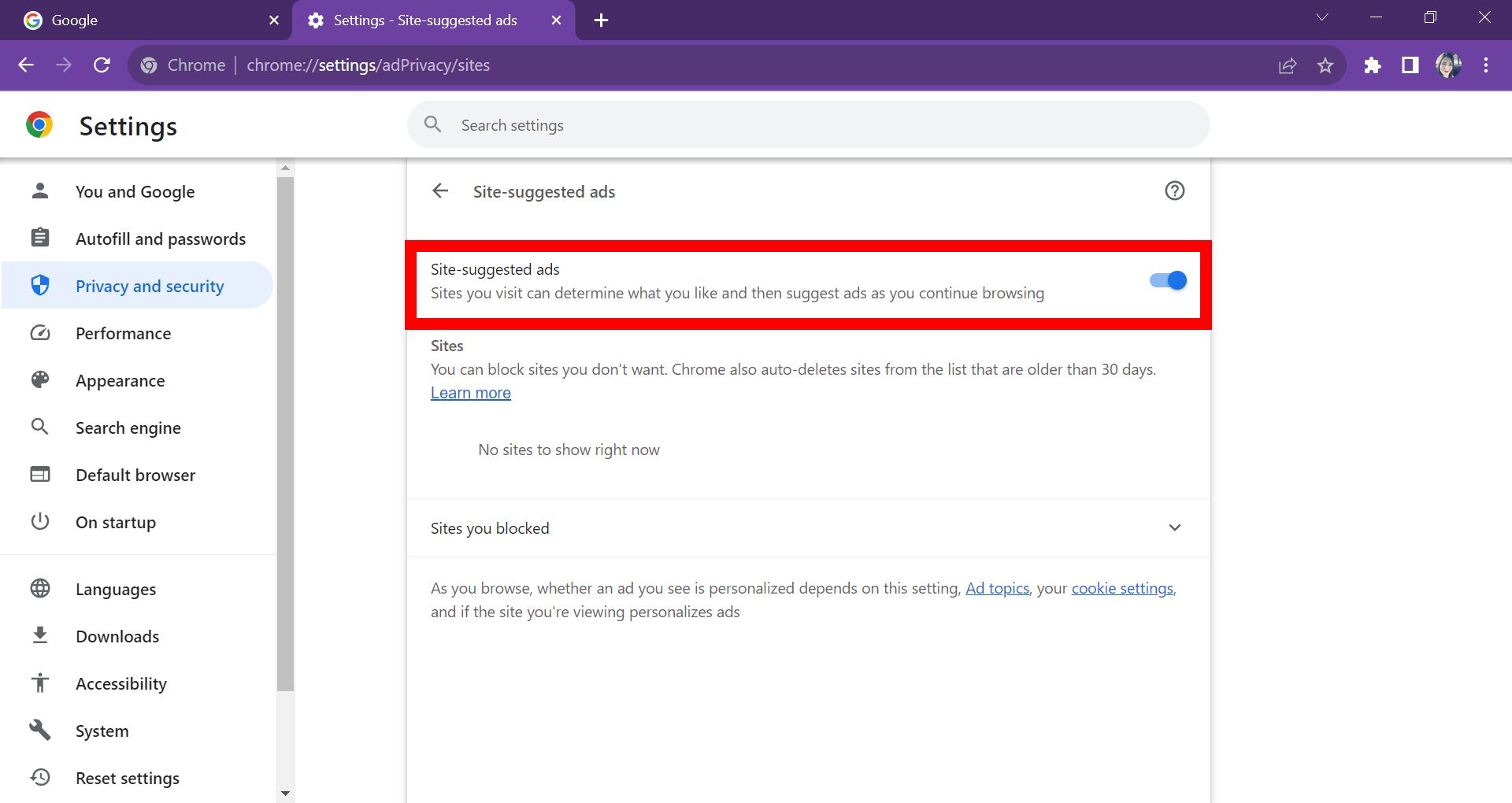This screenshot has width=1512, height=803.
Task: Click the Default browser icon
Action: click(x=39, y=474)
